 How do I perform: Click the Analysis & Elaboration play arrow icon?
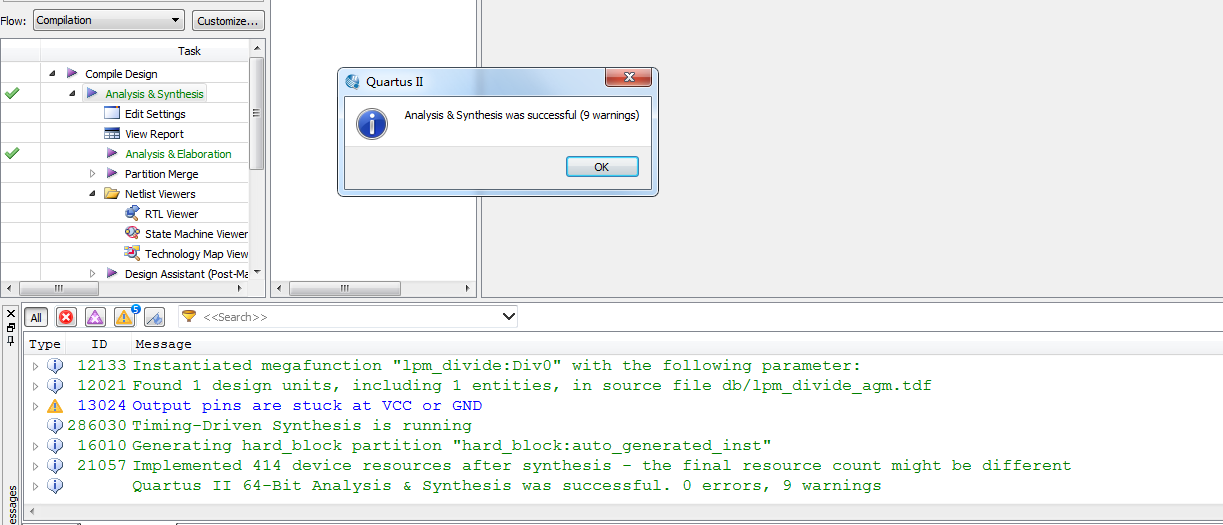point(112,154)
